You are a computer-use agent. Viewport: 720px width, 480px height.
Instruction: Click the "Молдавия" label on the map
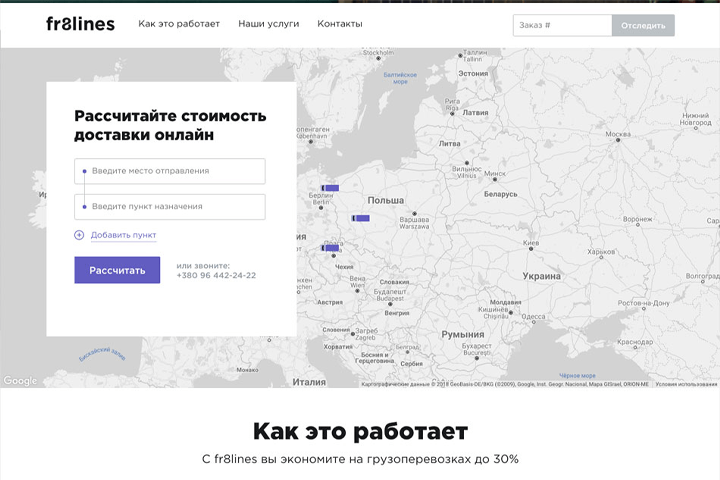pyautogui.click(x=506, y=302)
